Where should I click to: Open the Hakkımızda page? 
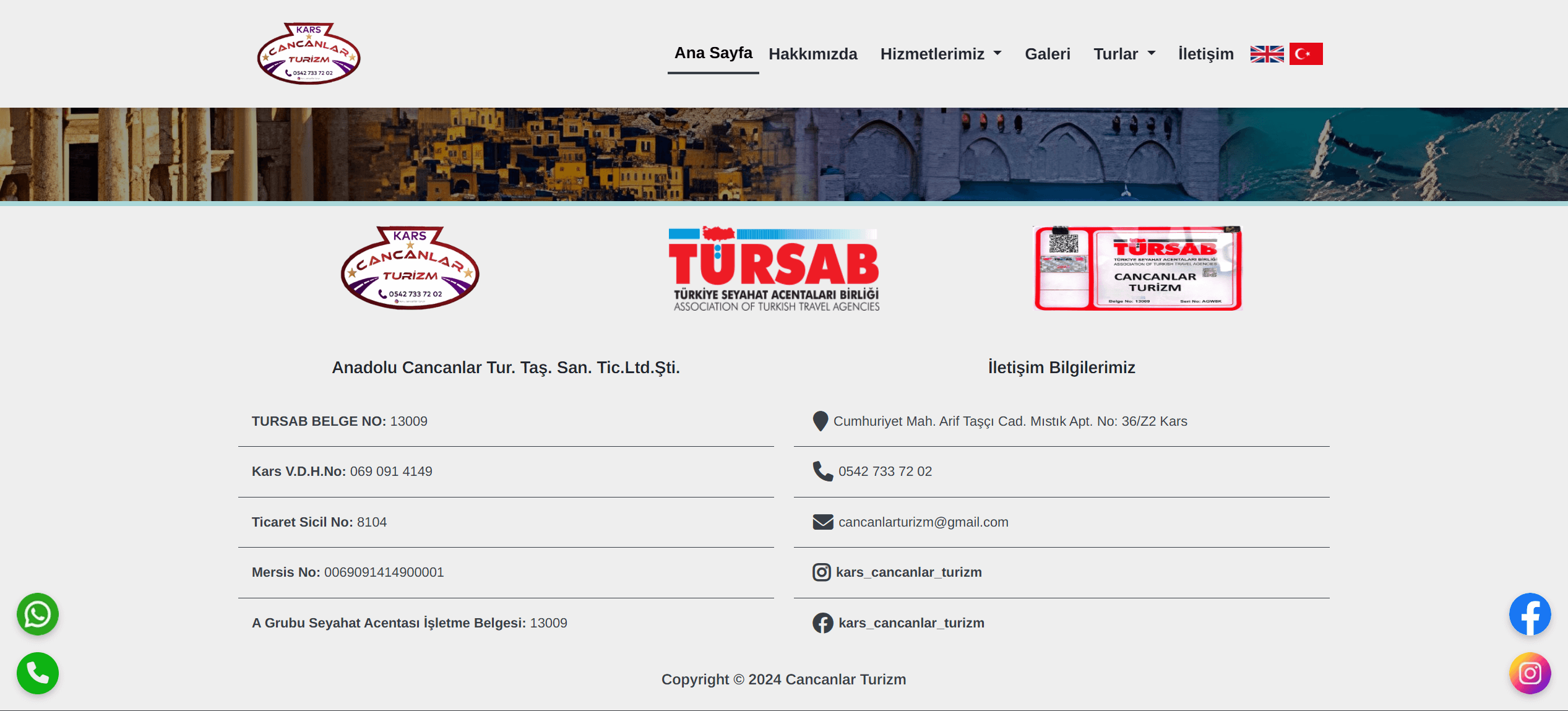[812, 54]
